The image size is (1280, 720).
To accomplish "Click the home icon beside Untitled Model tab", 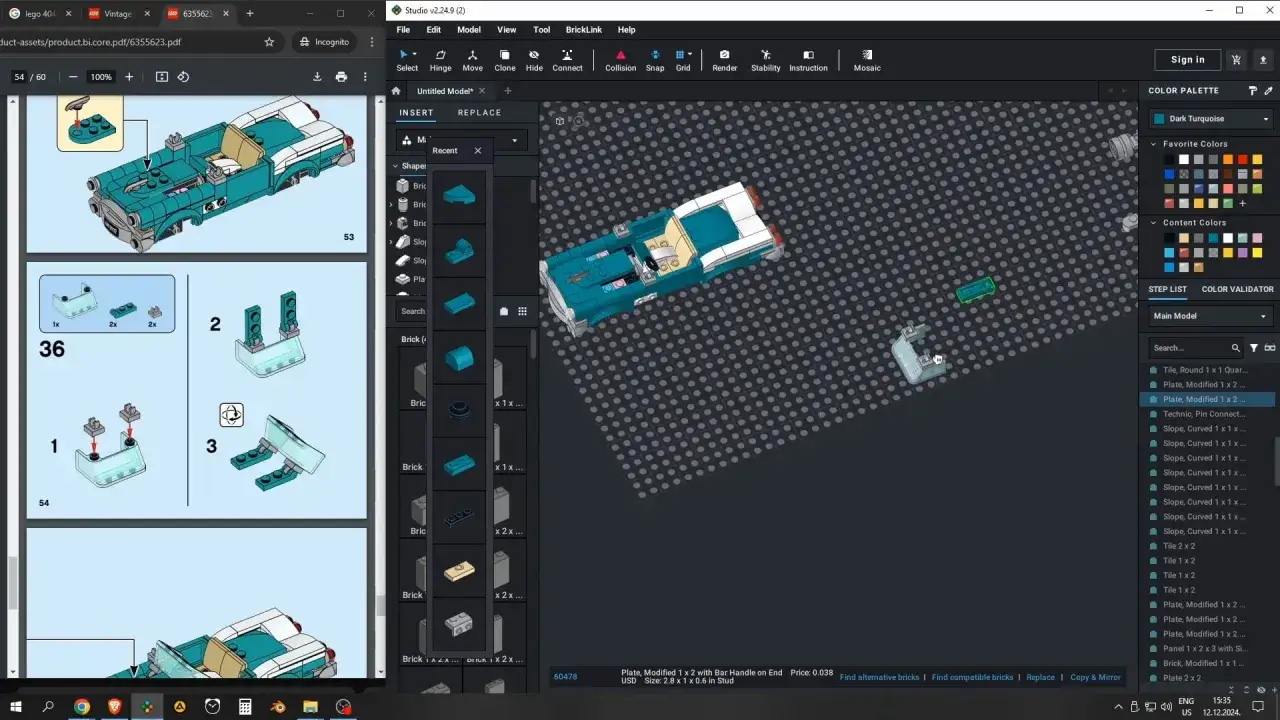I will coord(396,91).
